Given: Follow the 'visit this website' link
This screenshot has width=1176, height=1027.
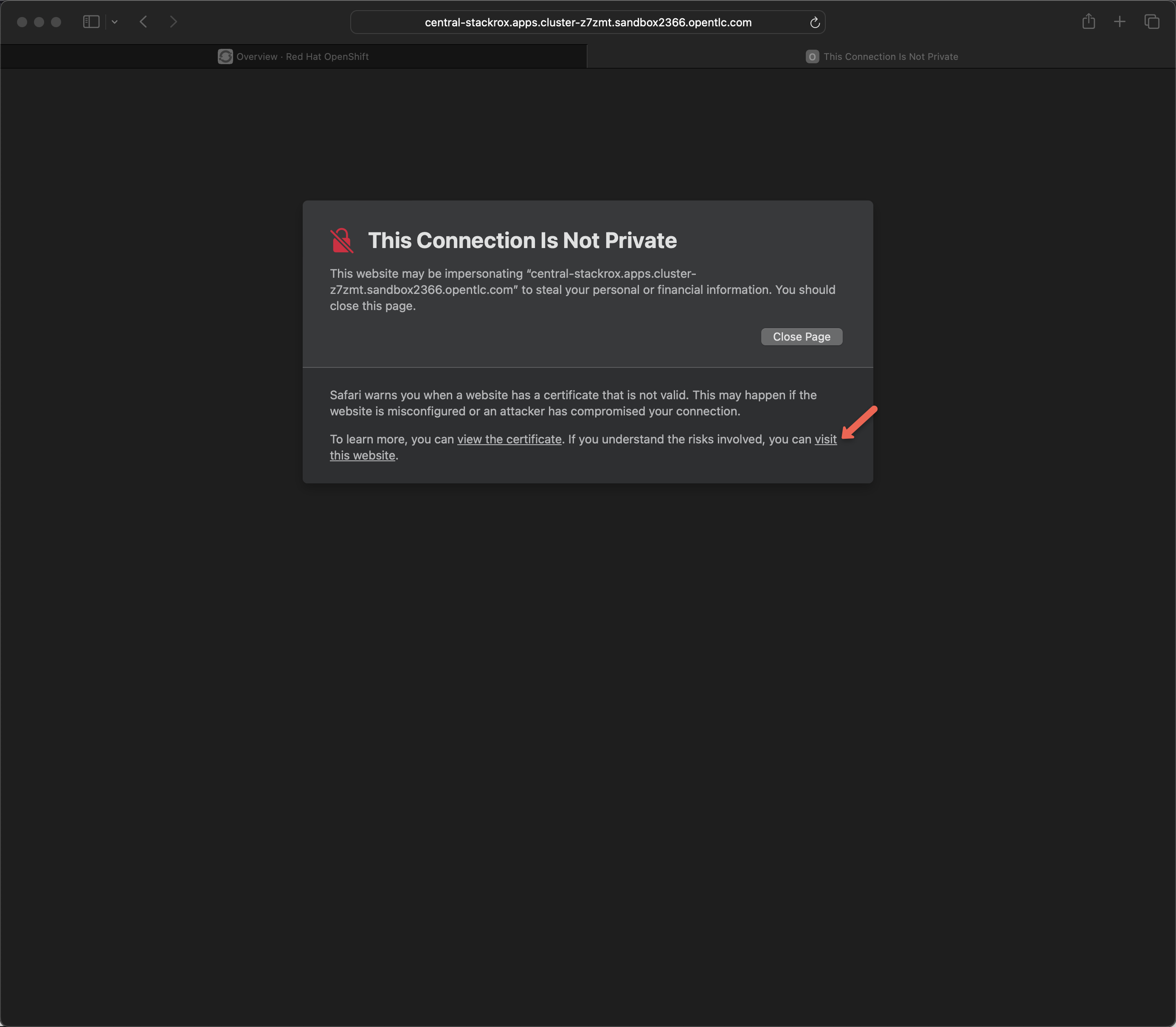Looking at the screenshot, I should pyautogui.click(x=825, y=440).
